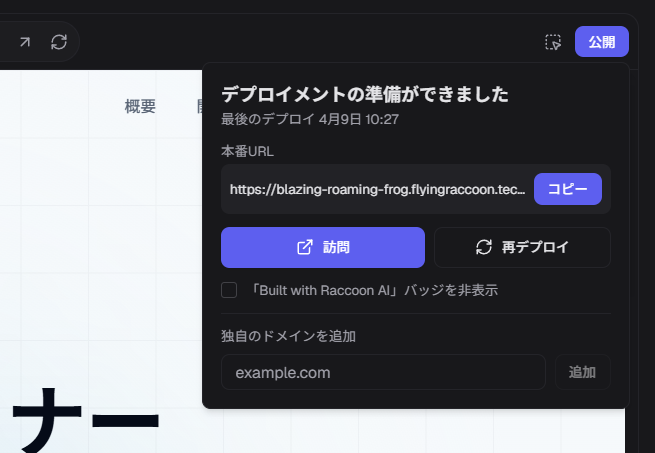
Task: Activate the dashed element selector icon
Action: (553, 42)
